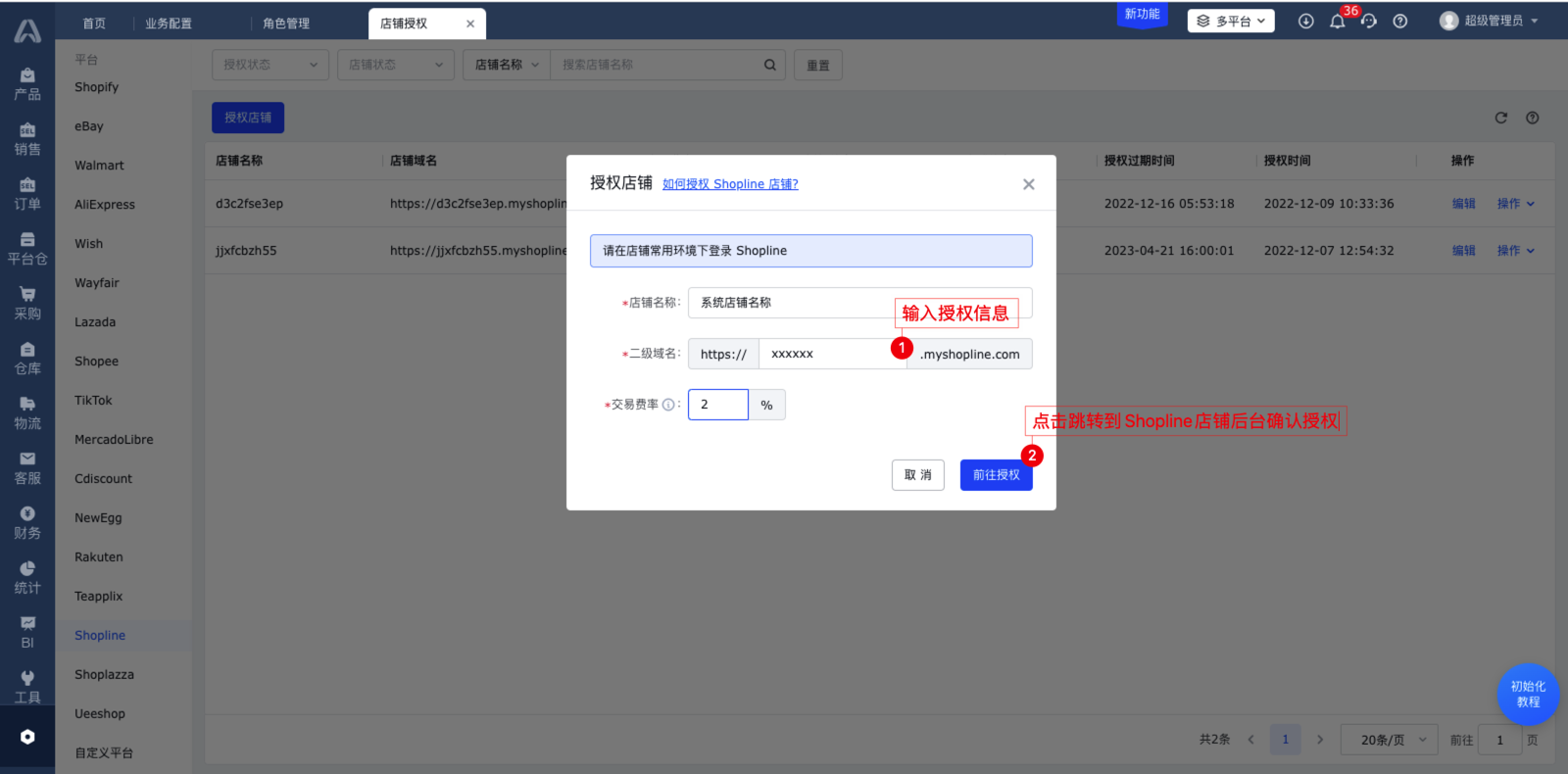
Task: Open the 初始化教程 floating button
Action: (x=1528, y=695)
